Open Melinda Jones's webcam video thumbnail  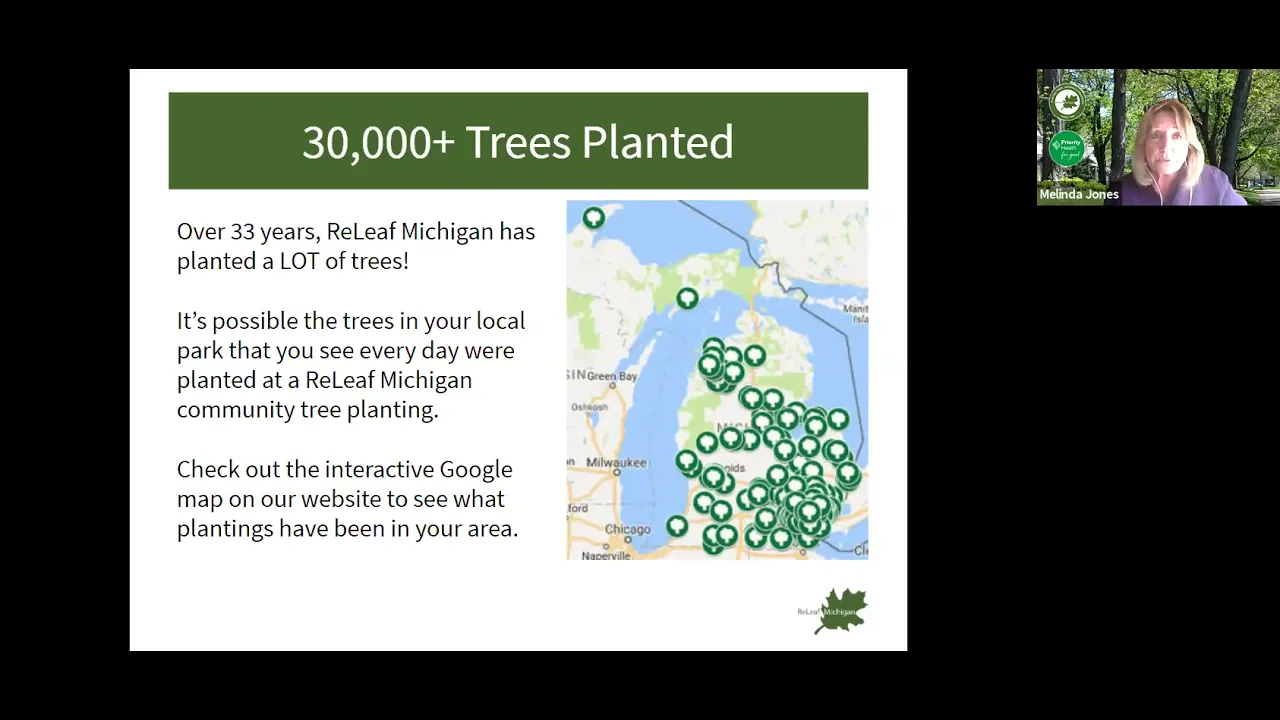[x=1158, y=137]
